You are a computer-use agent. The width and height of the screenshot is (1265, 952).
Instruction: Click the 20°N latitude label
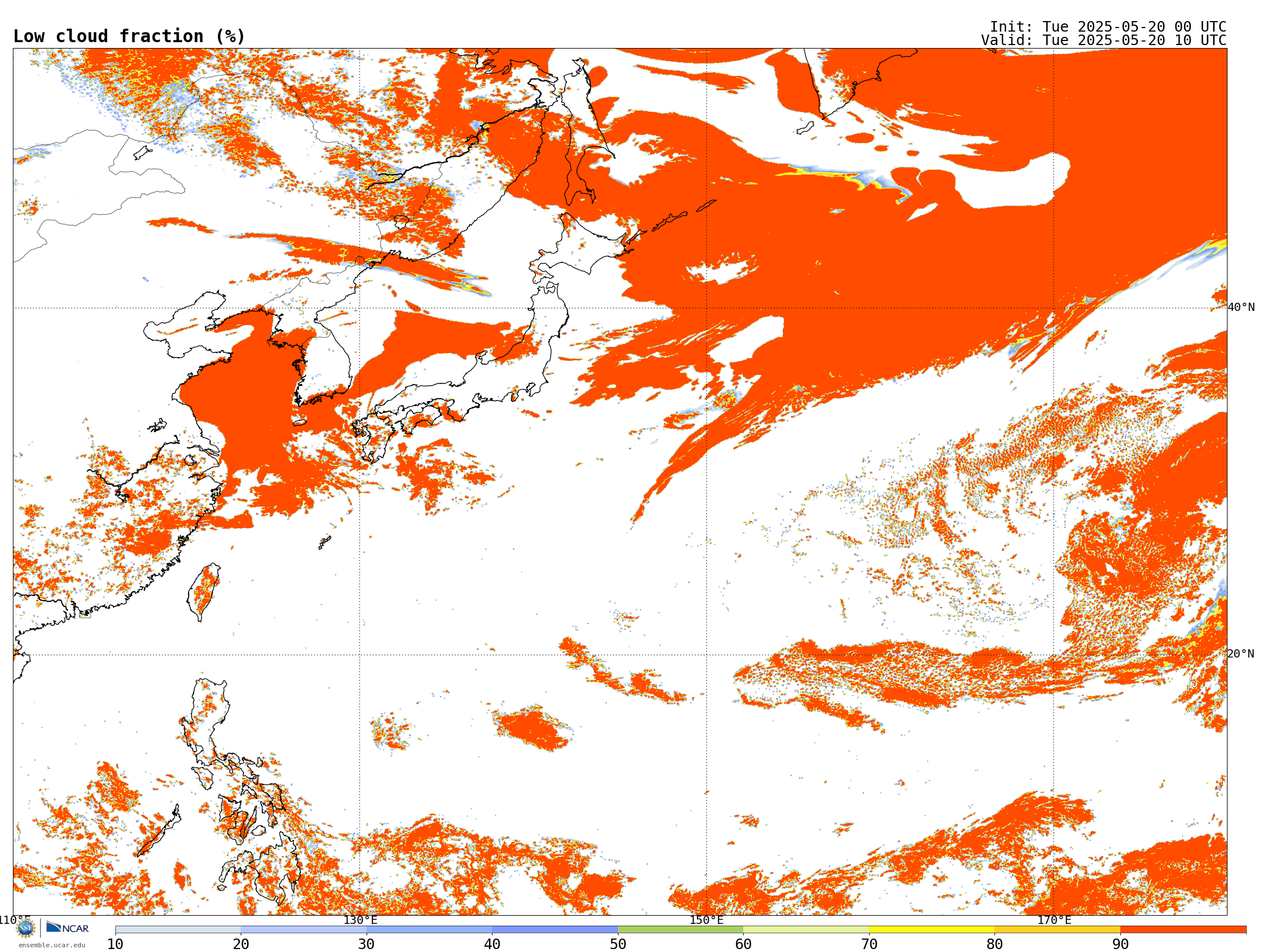1241,653
